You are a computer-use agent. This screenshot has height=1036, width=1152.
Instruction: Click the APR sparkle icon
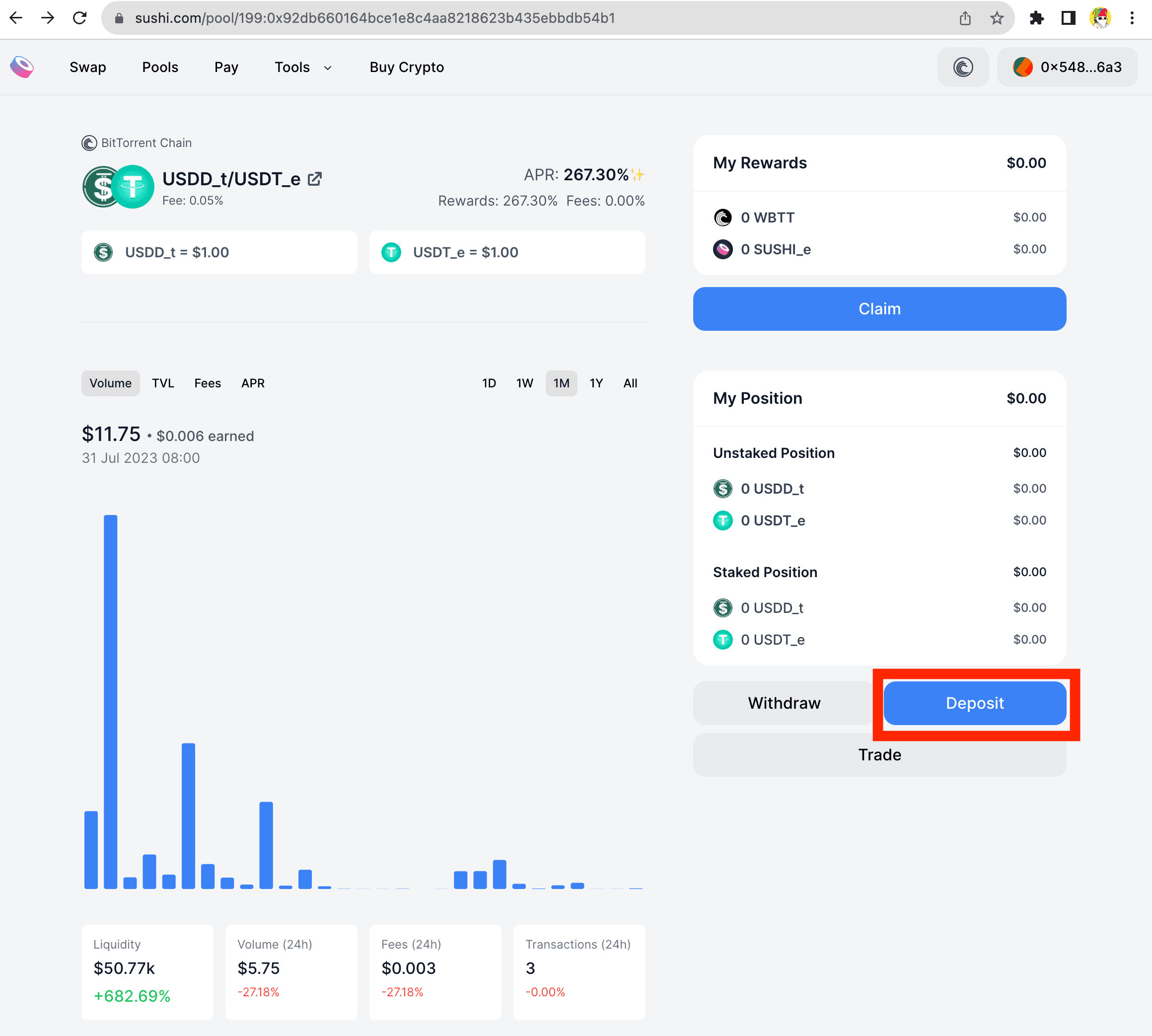coord(638,175)
